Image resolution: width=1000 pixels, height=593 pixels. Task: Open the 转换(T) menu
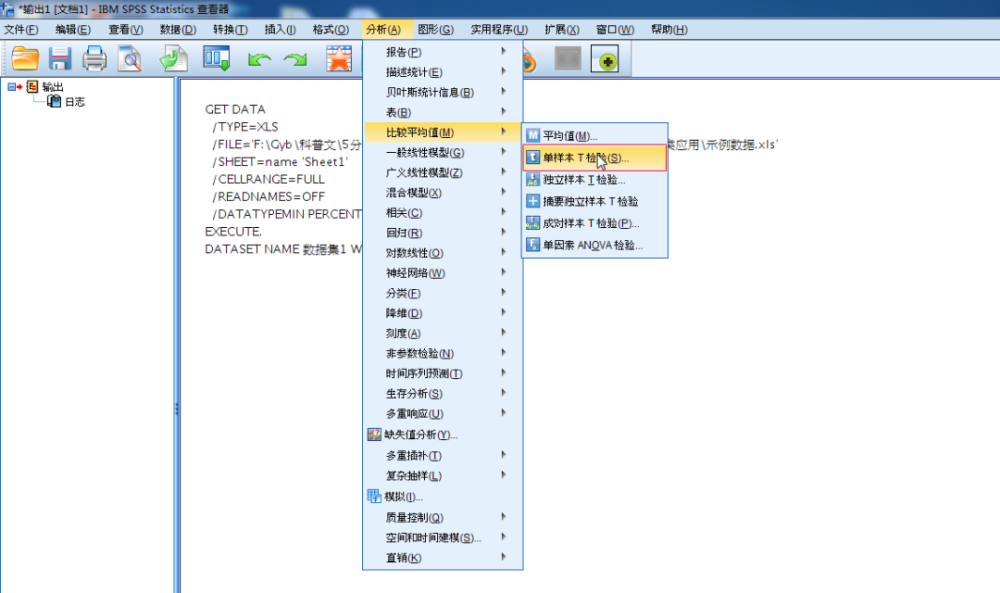click(230, 29)
